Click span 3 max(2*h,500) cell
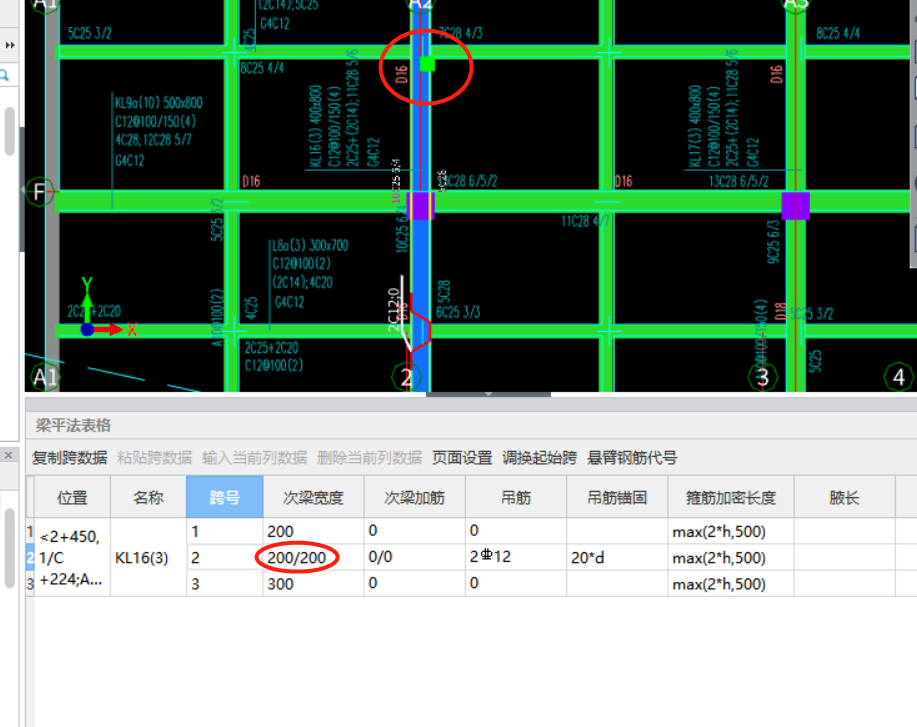 pos(730,584)
